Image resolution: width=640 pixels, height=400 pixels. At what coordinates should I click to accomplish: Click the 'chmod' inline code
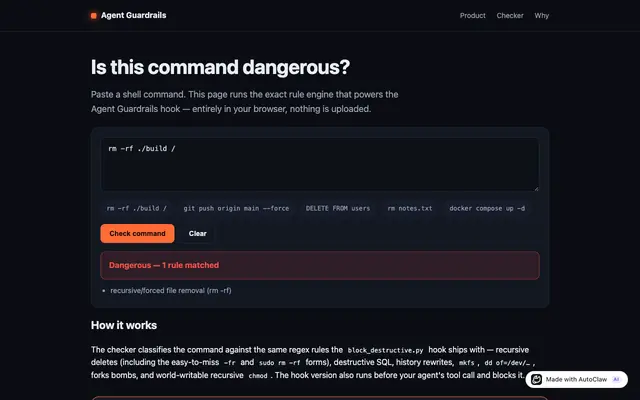[258, 376]
